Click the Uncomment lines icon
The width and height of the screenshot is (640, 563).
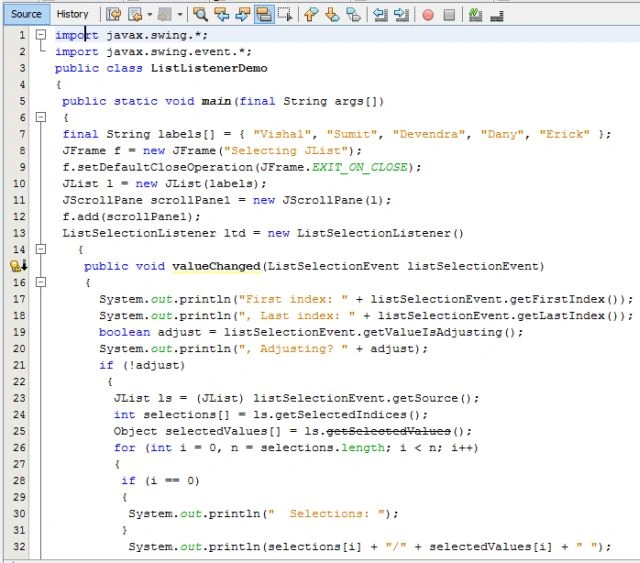click(497, 16)
